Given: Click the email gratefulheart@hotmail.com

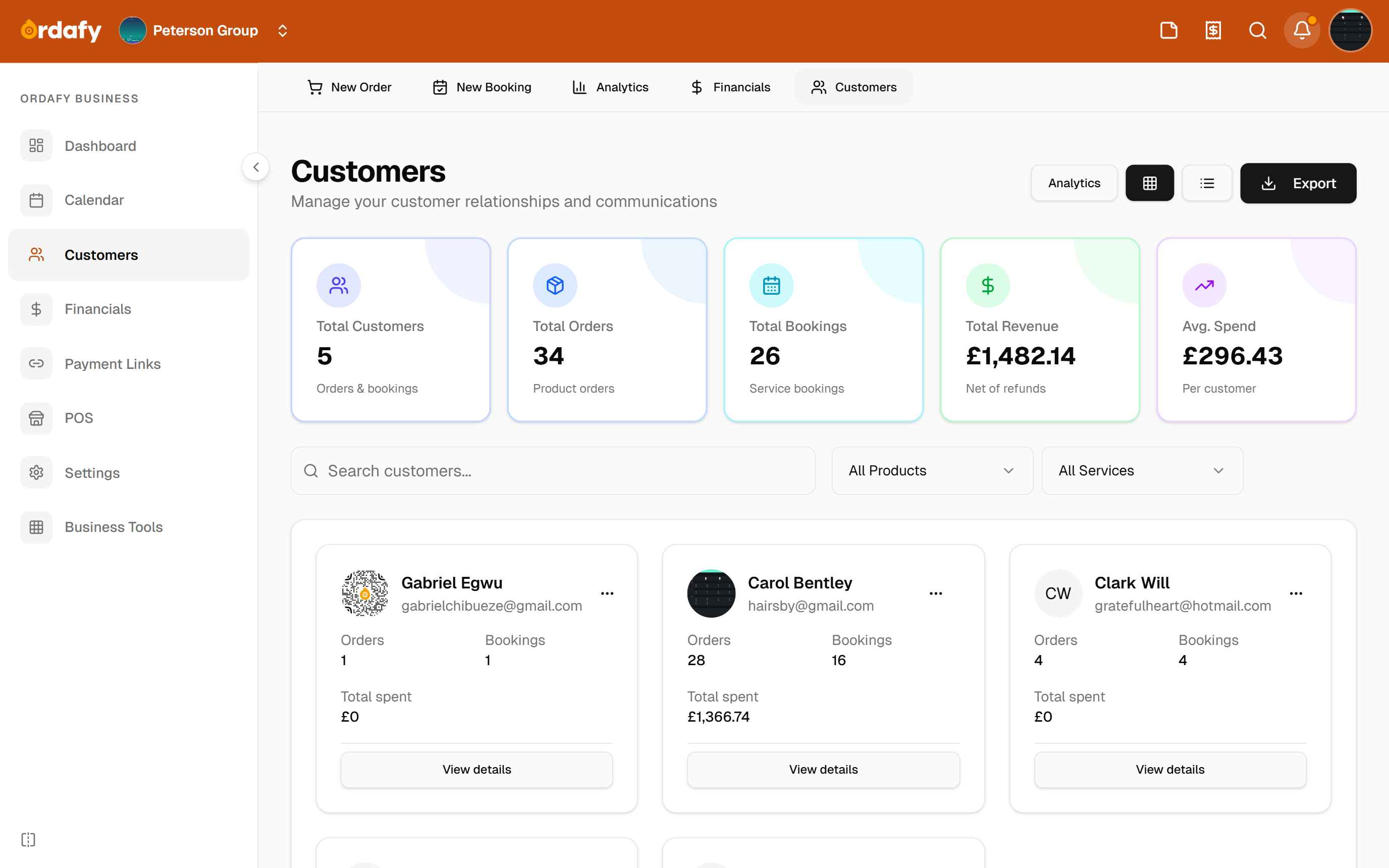Looking at the screenshot, I should [1183, 606].
